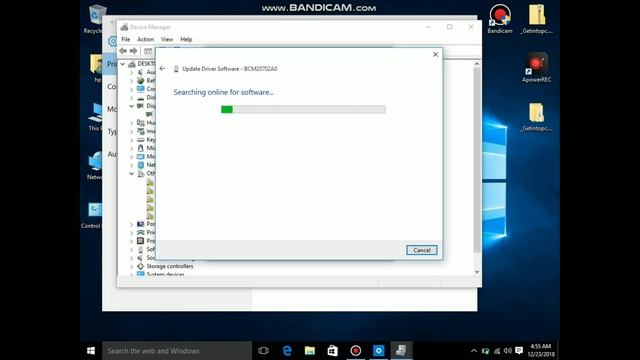Click the Settings gear behind Device Manager
This screenshot has height=360, width=640.
click(x=112, y=41)
